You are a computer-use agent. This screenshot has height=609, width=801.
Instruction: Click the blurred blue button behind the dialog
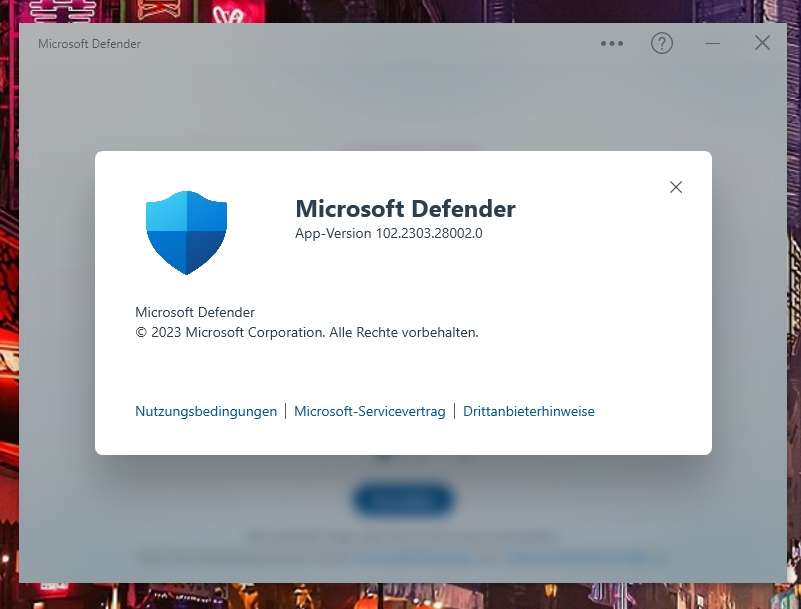click(x=403, y=499)
